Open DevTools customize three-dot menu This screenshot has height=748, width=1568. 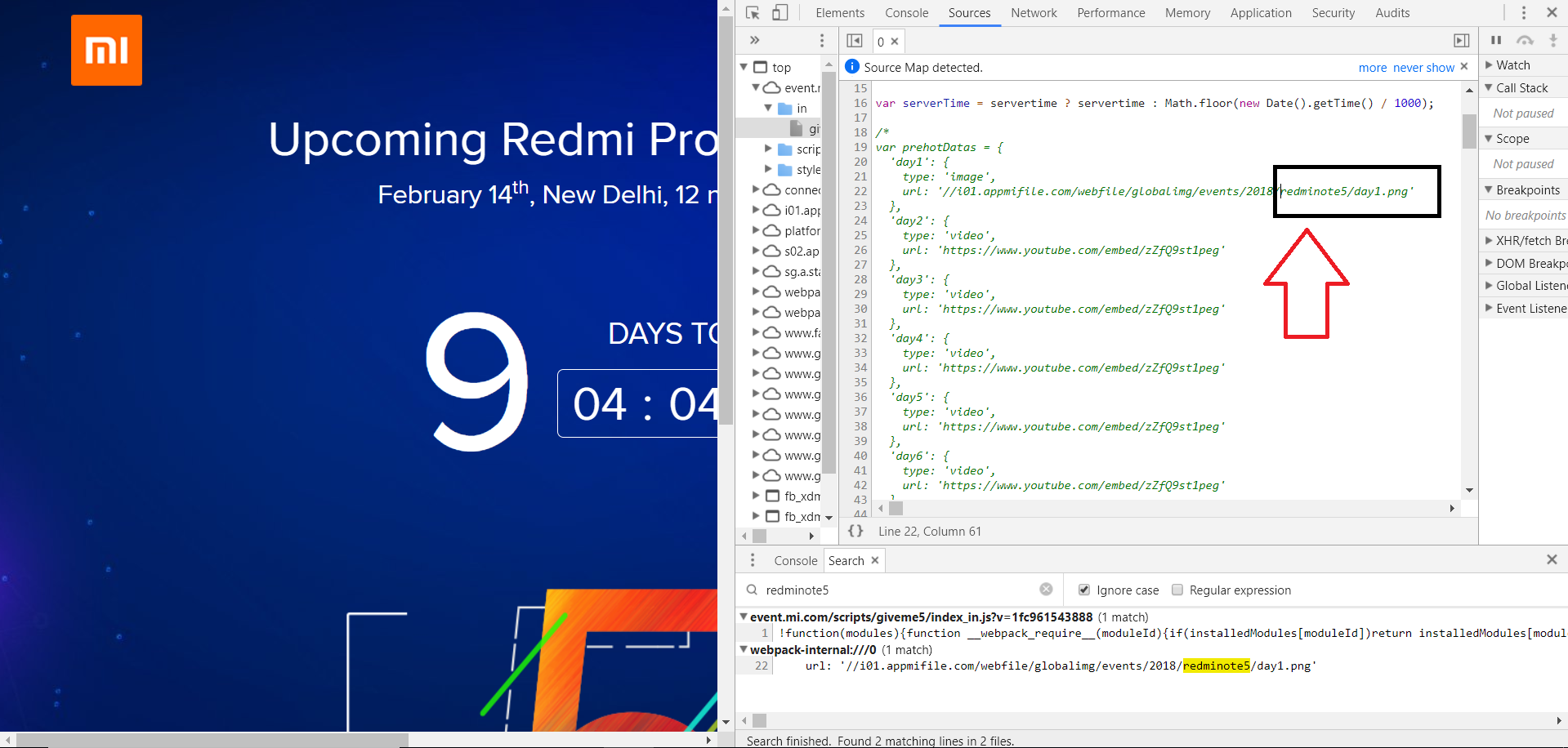coord(1523,13)
